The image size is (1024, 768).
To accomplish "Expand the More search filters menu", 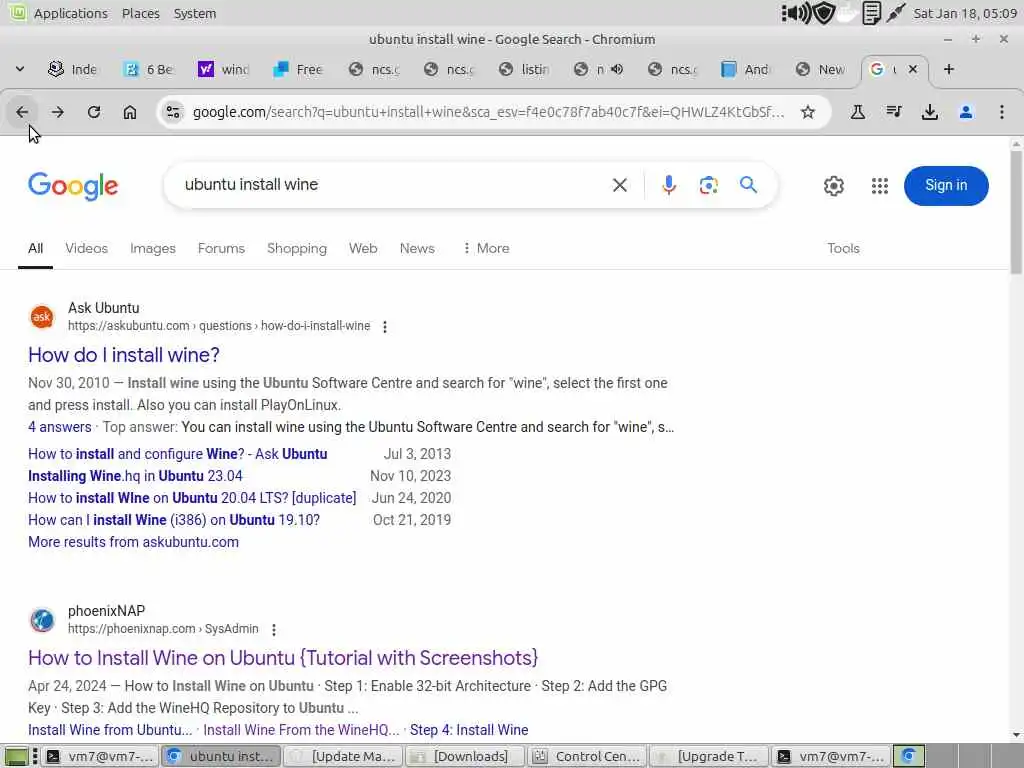I will click(486, 248).
